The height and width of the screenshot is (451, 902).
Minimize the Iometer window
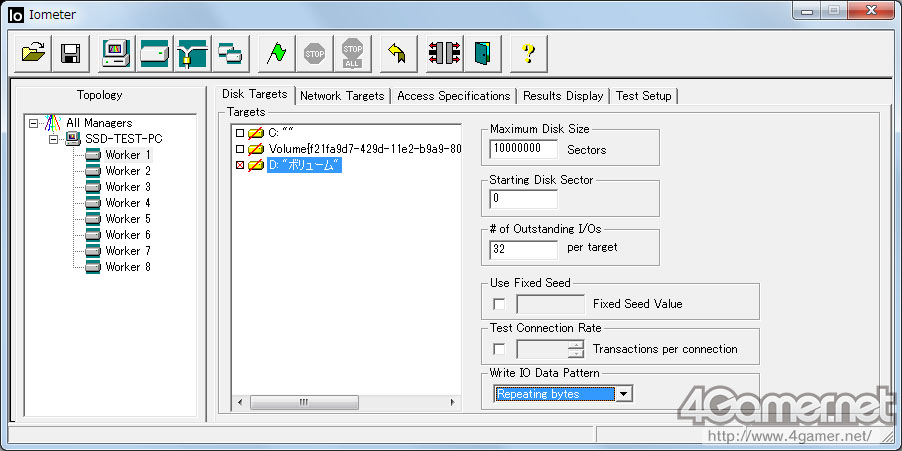[x=806, y=10]
